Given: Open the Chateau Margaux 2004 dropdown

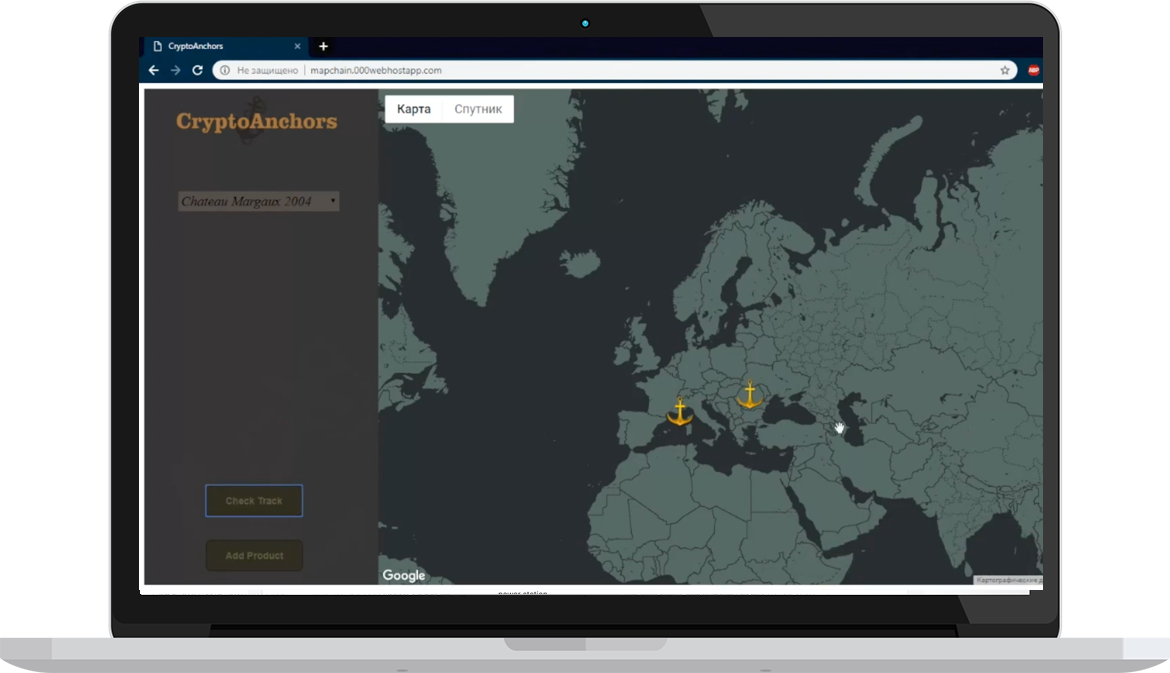Looking at the screenshot, I should 258,201.
